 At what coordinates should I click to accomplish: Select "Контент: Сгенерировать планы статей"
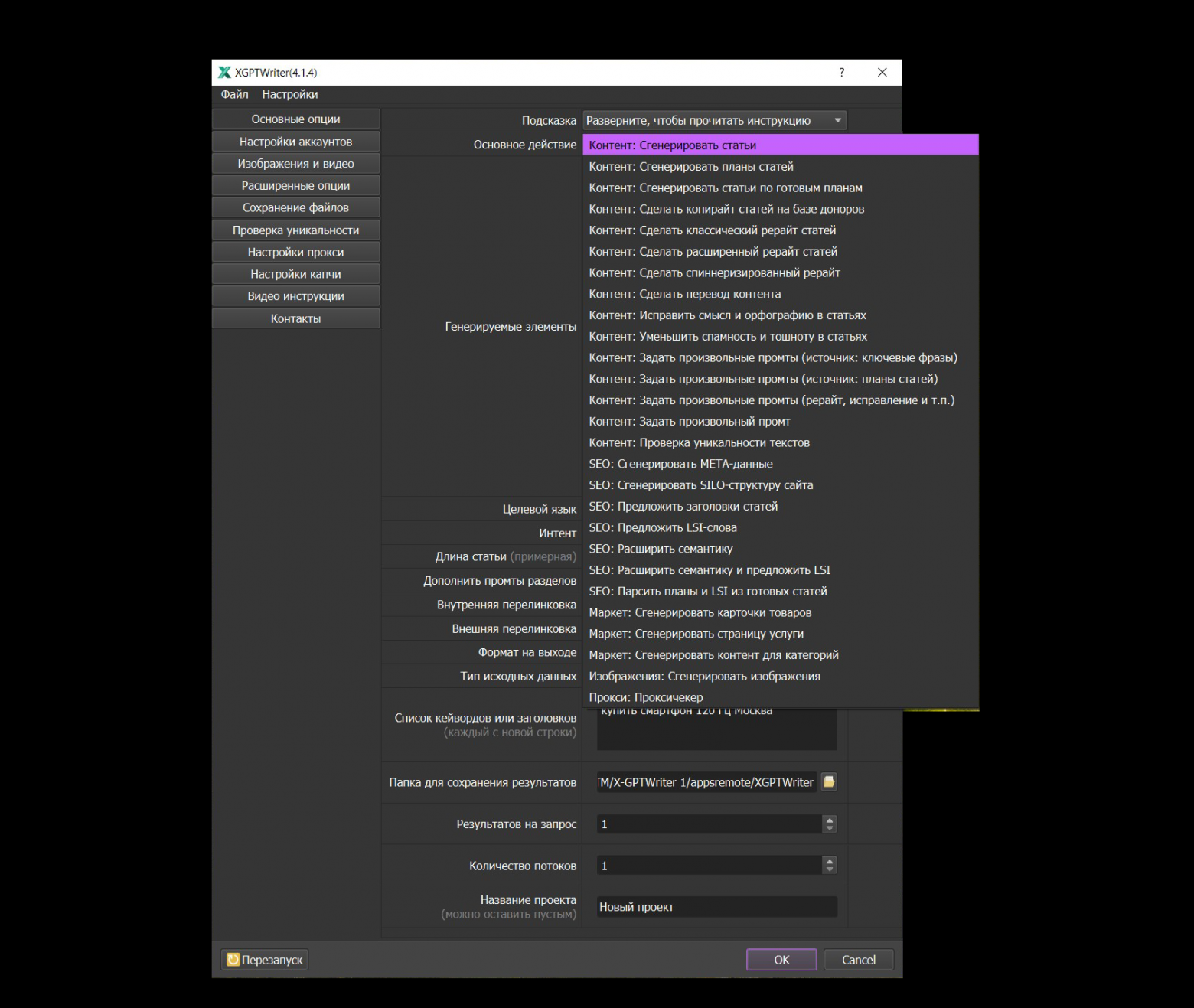690,166
